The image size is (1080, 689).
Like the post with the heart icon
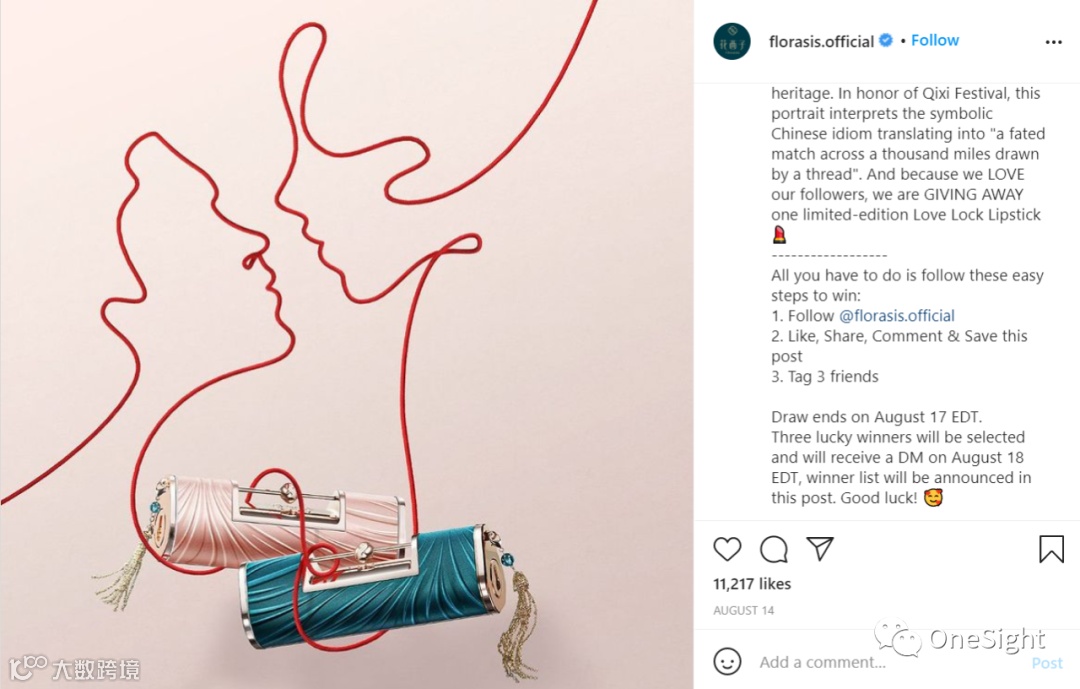pos(727,549)
